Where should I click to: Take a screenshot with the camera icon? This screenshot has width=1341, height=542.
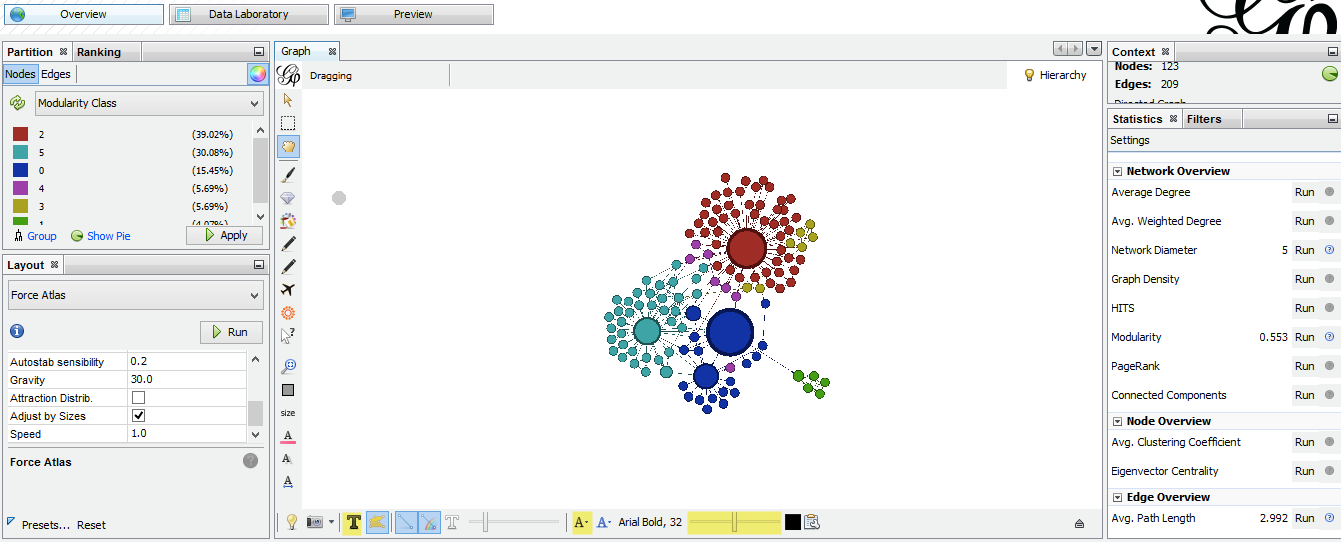(316, 522)
